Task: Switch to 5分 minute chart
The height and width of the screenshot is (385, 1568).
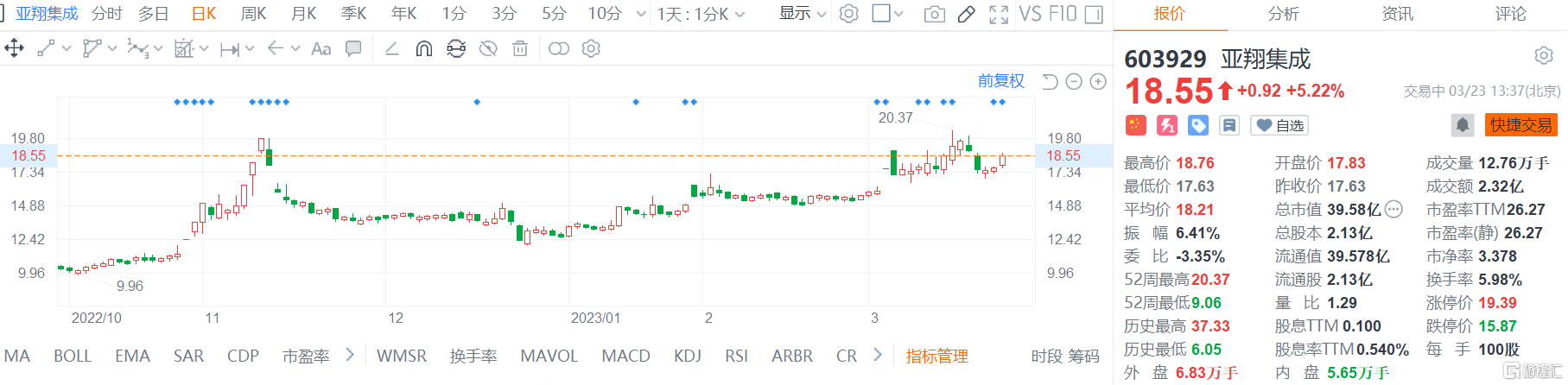Action: point(555,14)
